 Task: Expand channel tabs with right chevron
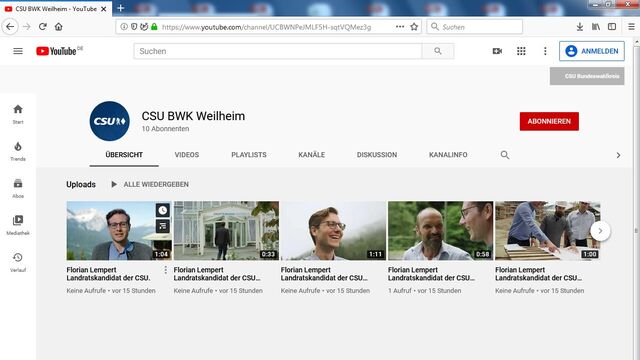click(618, 155)
